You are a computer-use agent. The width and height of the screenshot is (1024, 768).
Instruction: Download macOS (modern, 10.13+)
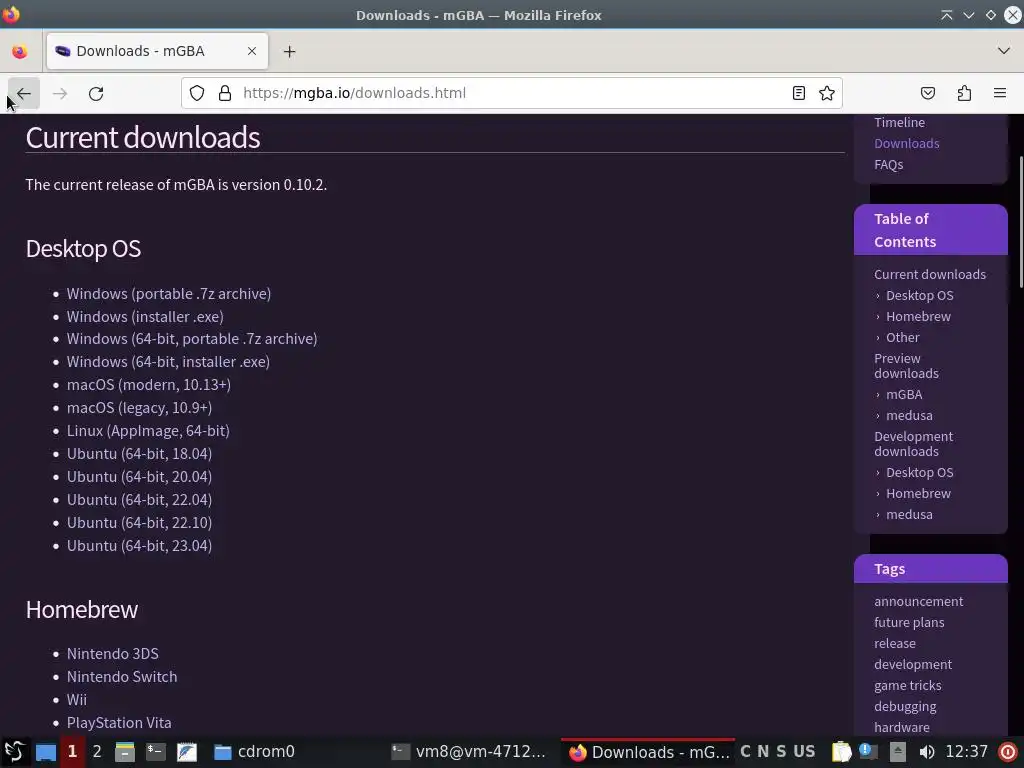click(149, 385)
